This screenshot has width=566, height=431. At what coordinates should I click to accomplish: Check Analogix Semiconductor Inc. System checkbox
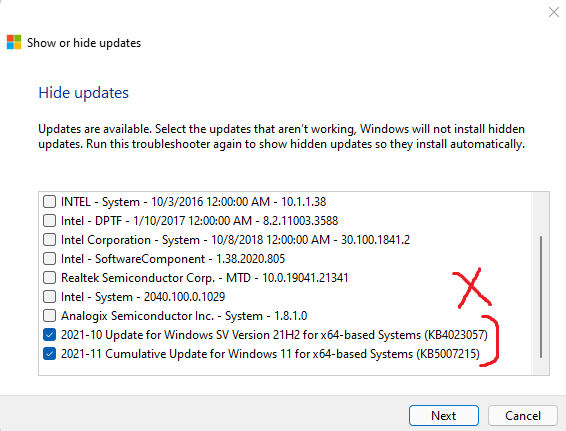[49, 316]
